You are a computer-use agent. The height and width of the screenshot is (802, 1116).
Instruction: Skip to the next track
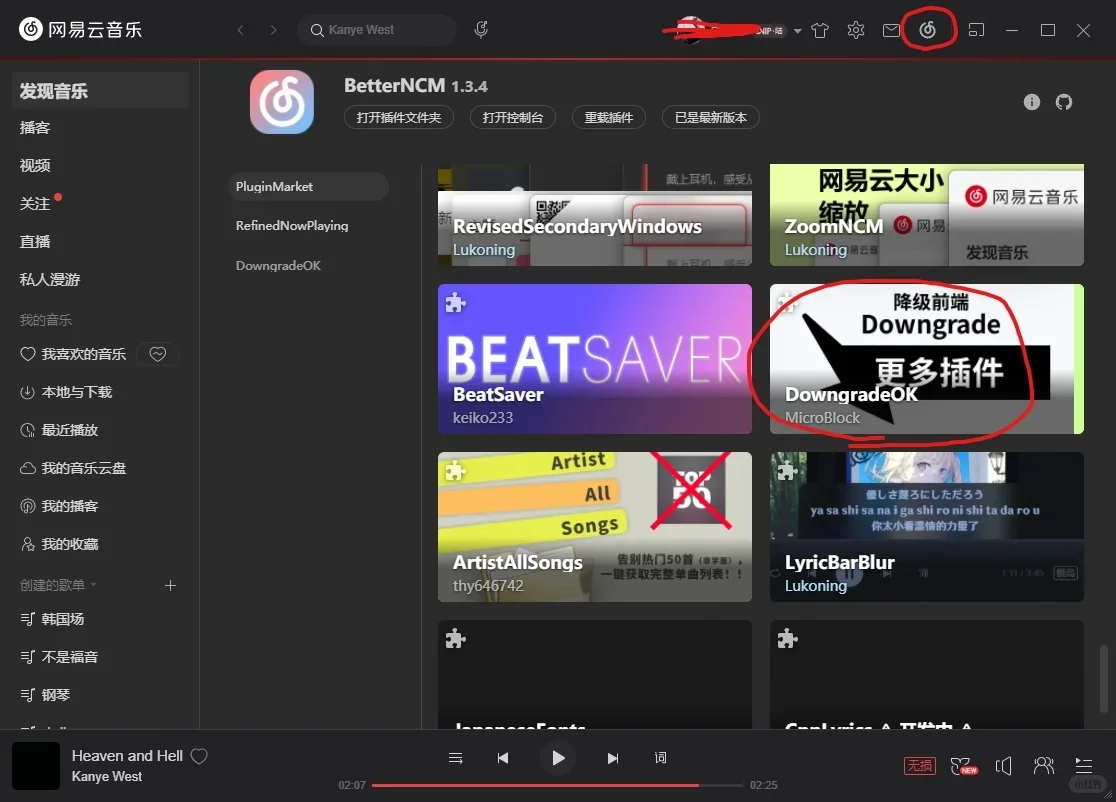tap(613, 758)
